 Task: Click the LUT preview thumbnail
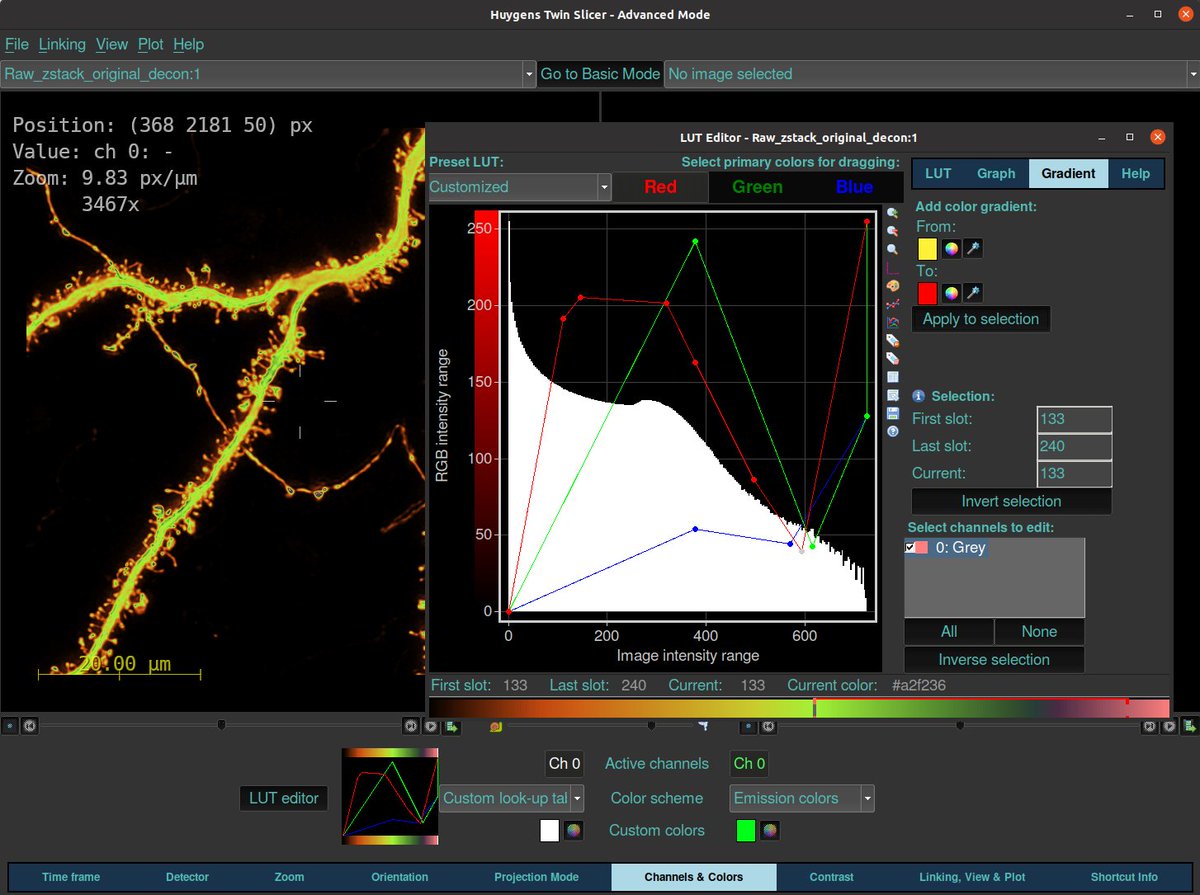[390, 796]
